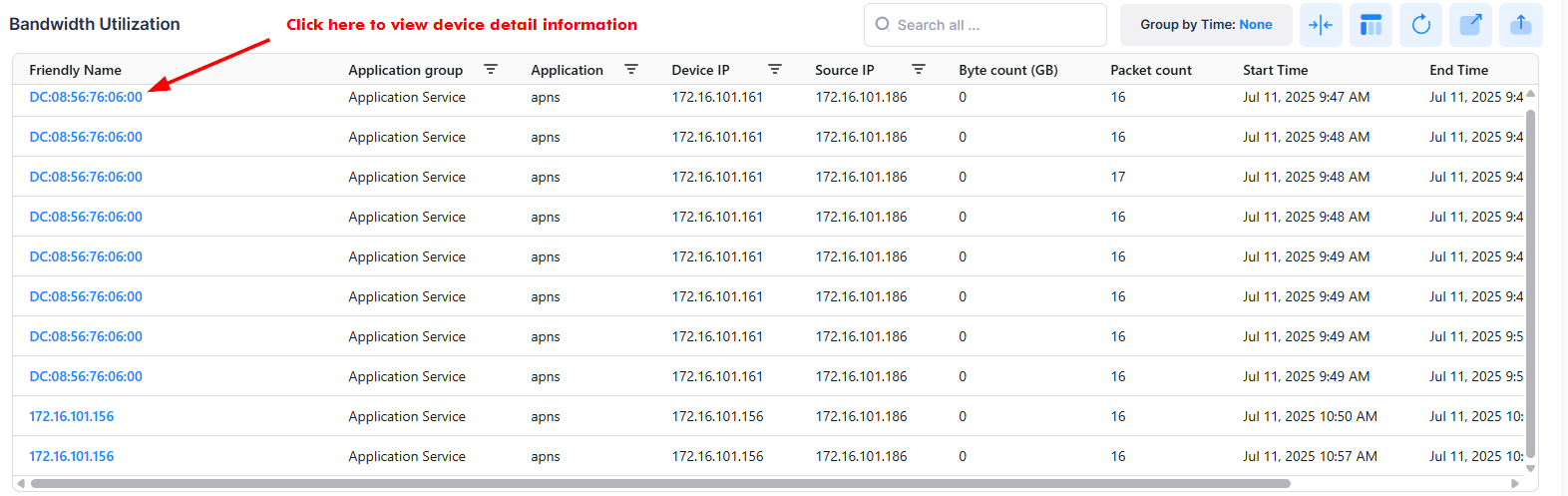Open the first 172.16.101.156 device link
Image resolution: width=1568 pixels, height=496 pixels.
pyautogui.click(x=72, y=416)
